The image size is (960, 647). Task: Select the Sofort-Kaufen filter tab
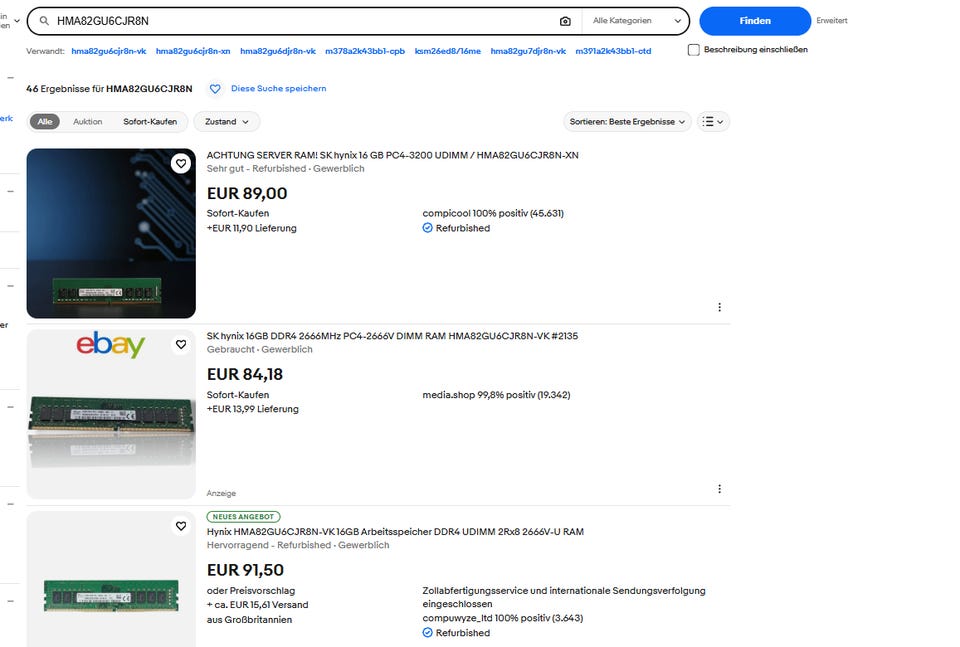[x=150, y=122]
